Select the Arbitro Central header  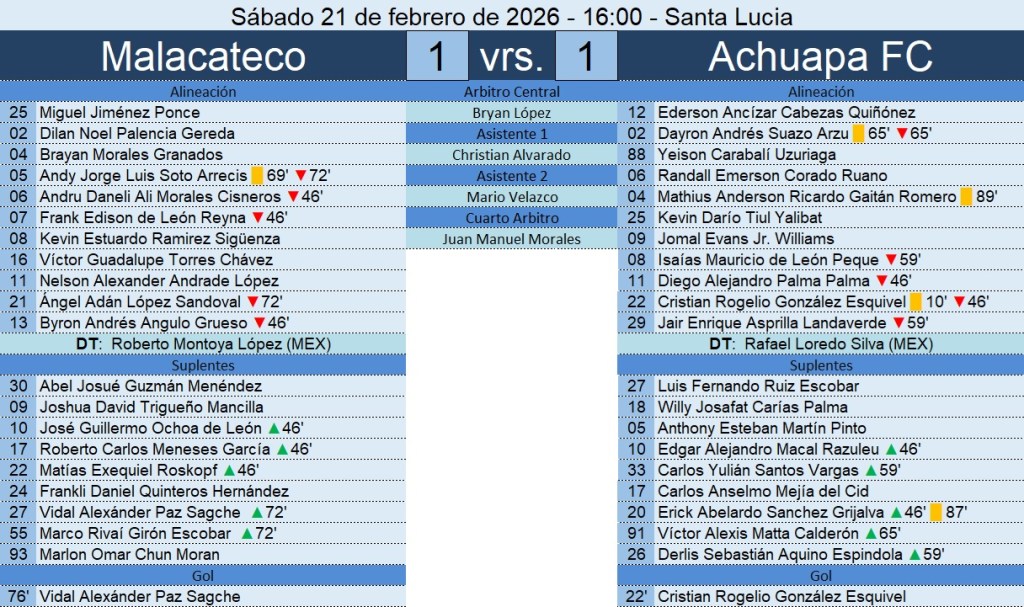click(x=512, y=92)
